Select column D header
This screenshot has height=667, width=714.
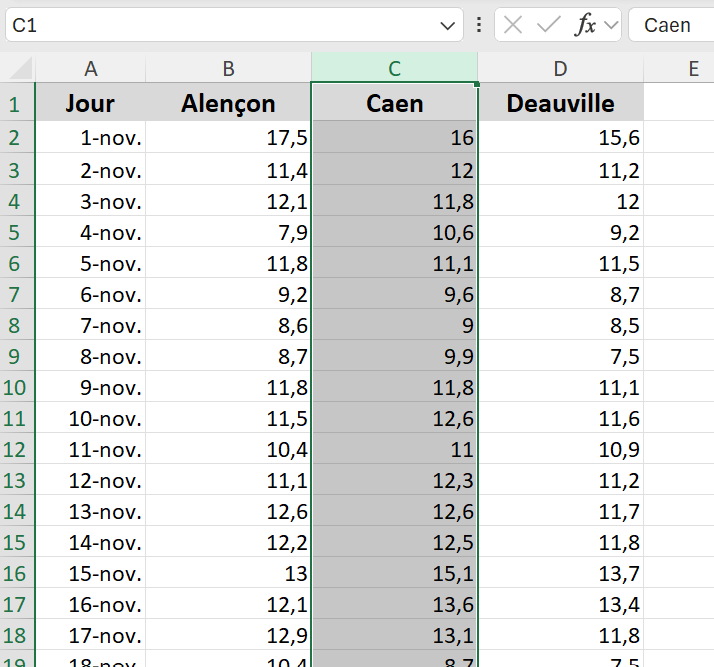click(x=560, y=68)
